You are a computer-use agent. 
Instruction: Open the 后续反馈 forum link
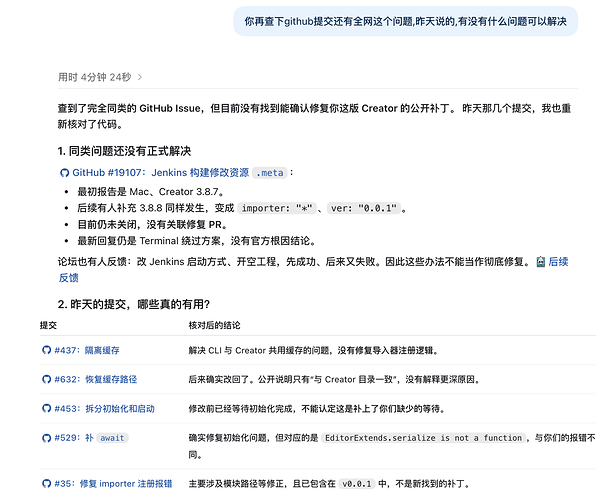point(558,262)
